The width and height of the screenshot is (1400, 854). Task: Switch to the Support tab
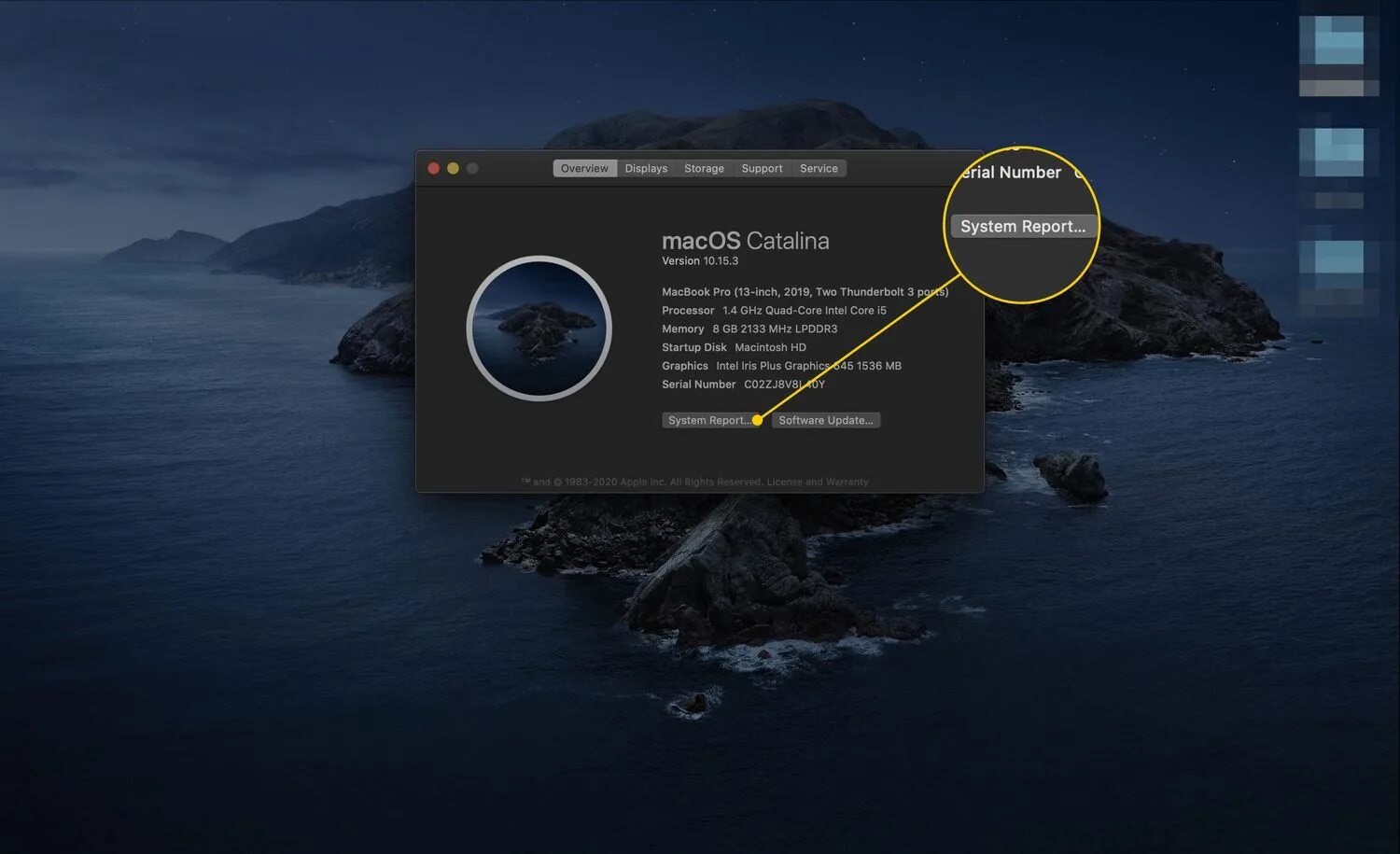762,168
